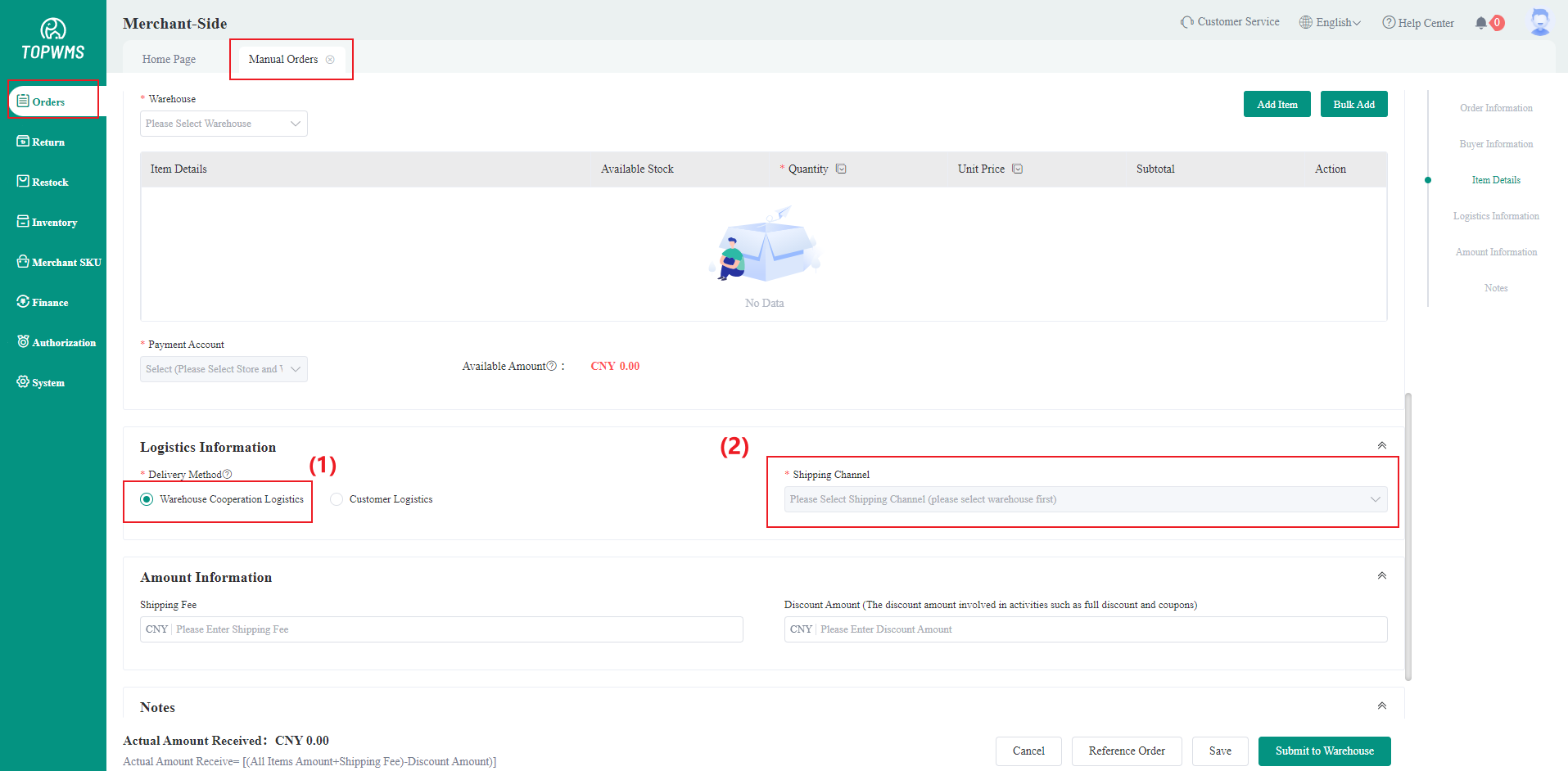Open the Shipping Channel dropdown

[1085, 499]
